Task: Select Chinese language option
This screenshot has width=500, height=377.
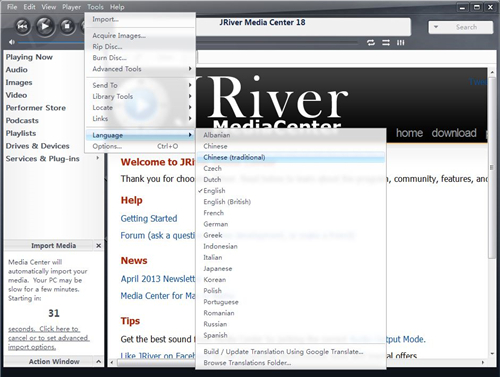Action: (291, 146)
